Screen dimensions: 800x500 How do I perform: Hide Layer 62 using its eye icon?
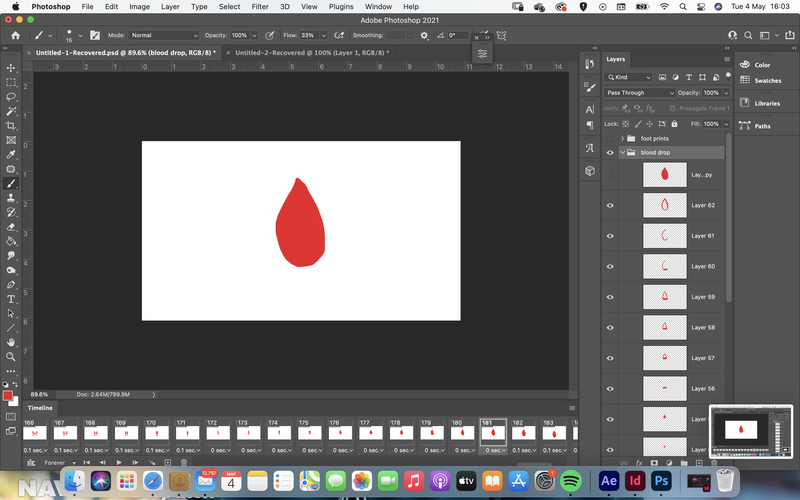click(x=610, y=205)
